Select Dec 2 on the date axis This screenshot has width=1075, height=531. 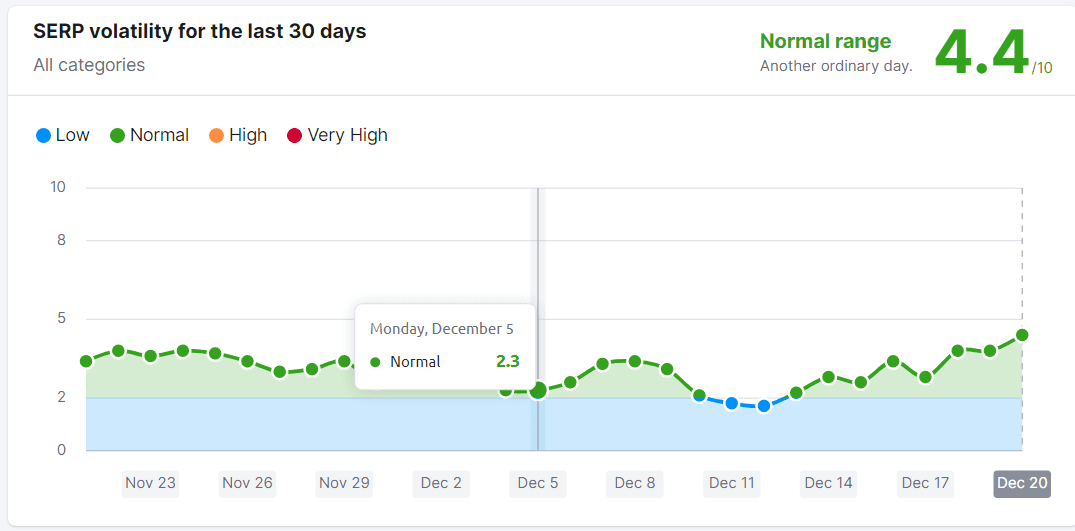pos(441,483)
